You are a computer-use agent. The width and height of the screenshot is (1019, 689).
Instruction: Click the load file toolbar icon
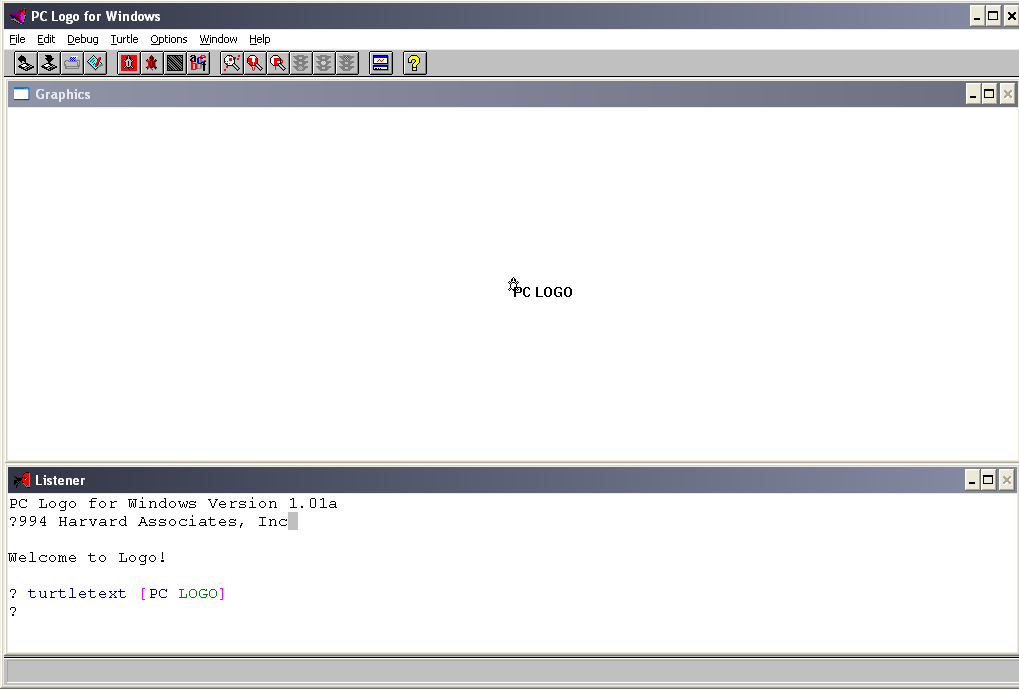click(x=26, y=64)
